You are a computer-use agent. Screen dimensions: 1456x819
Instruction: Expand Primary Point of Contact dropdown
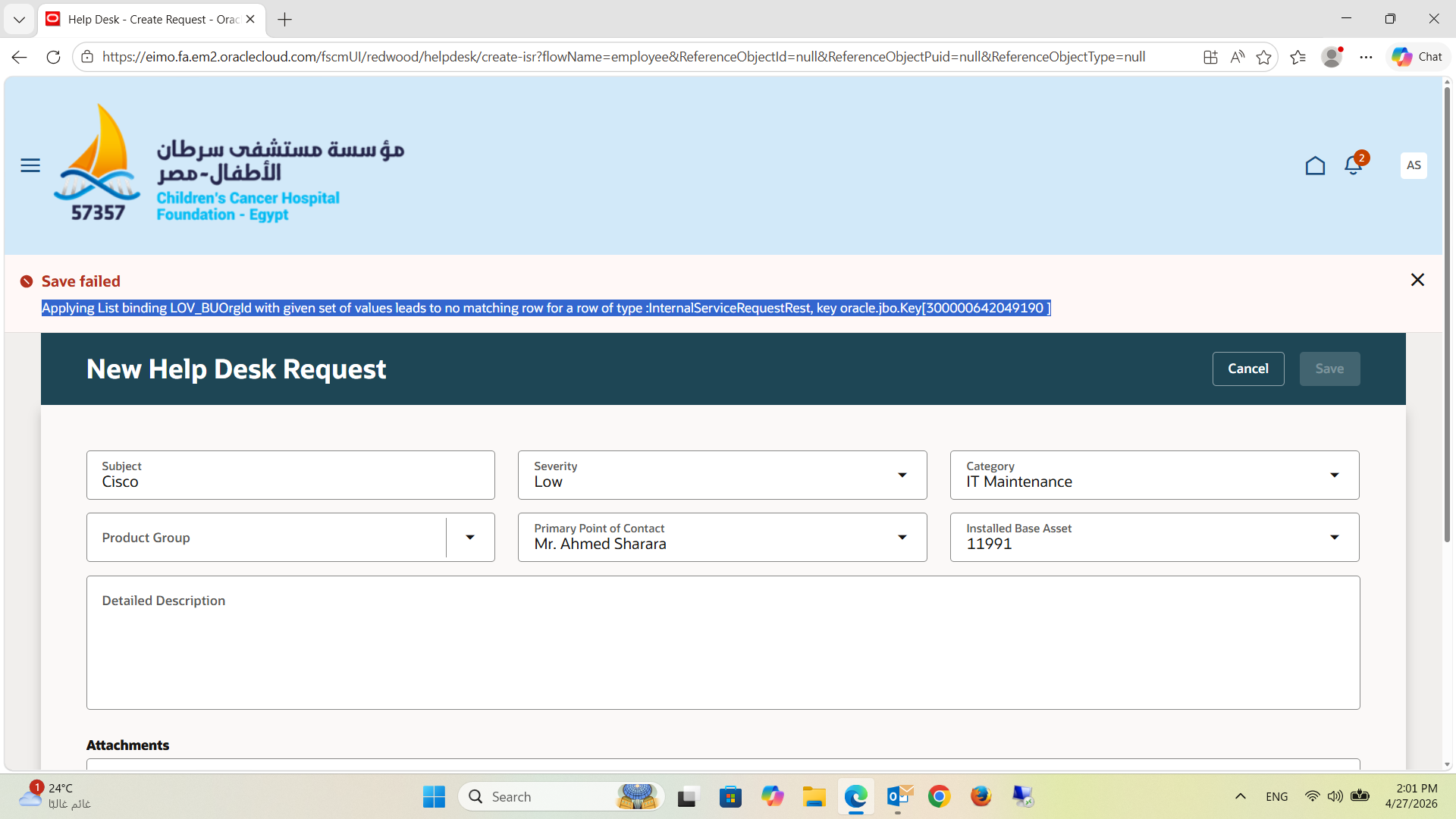tap(902, 538)
